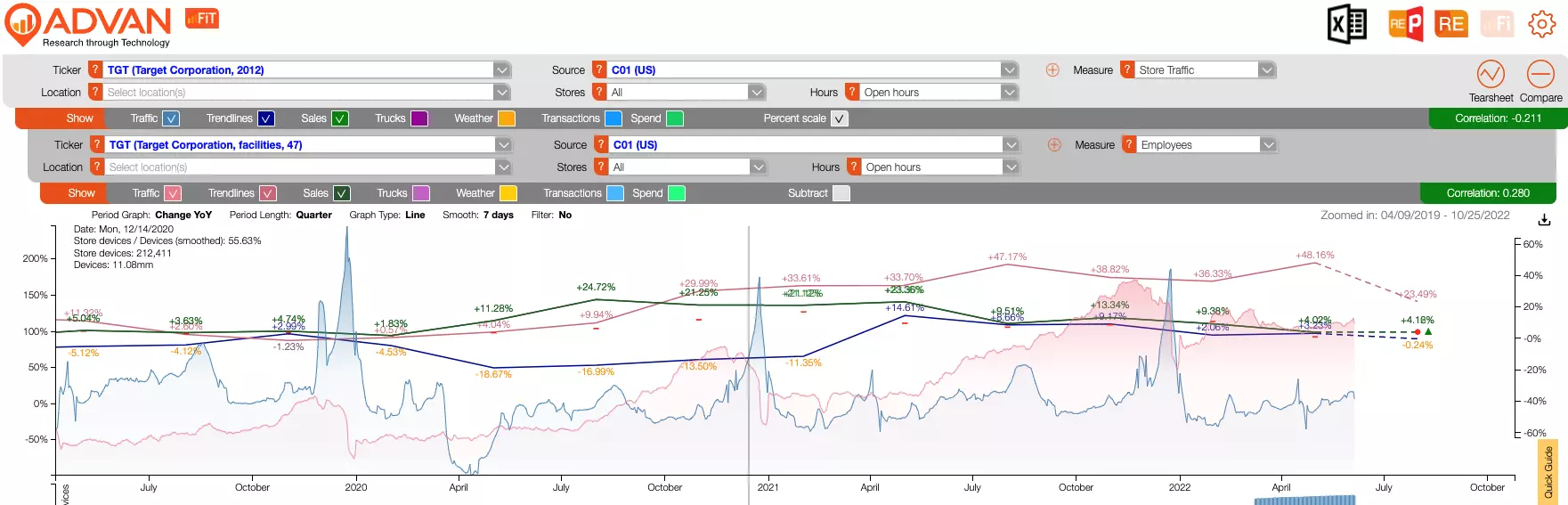Click the orange RE icon
1568x505 pixels.
(x=1451, y=24)
